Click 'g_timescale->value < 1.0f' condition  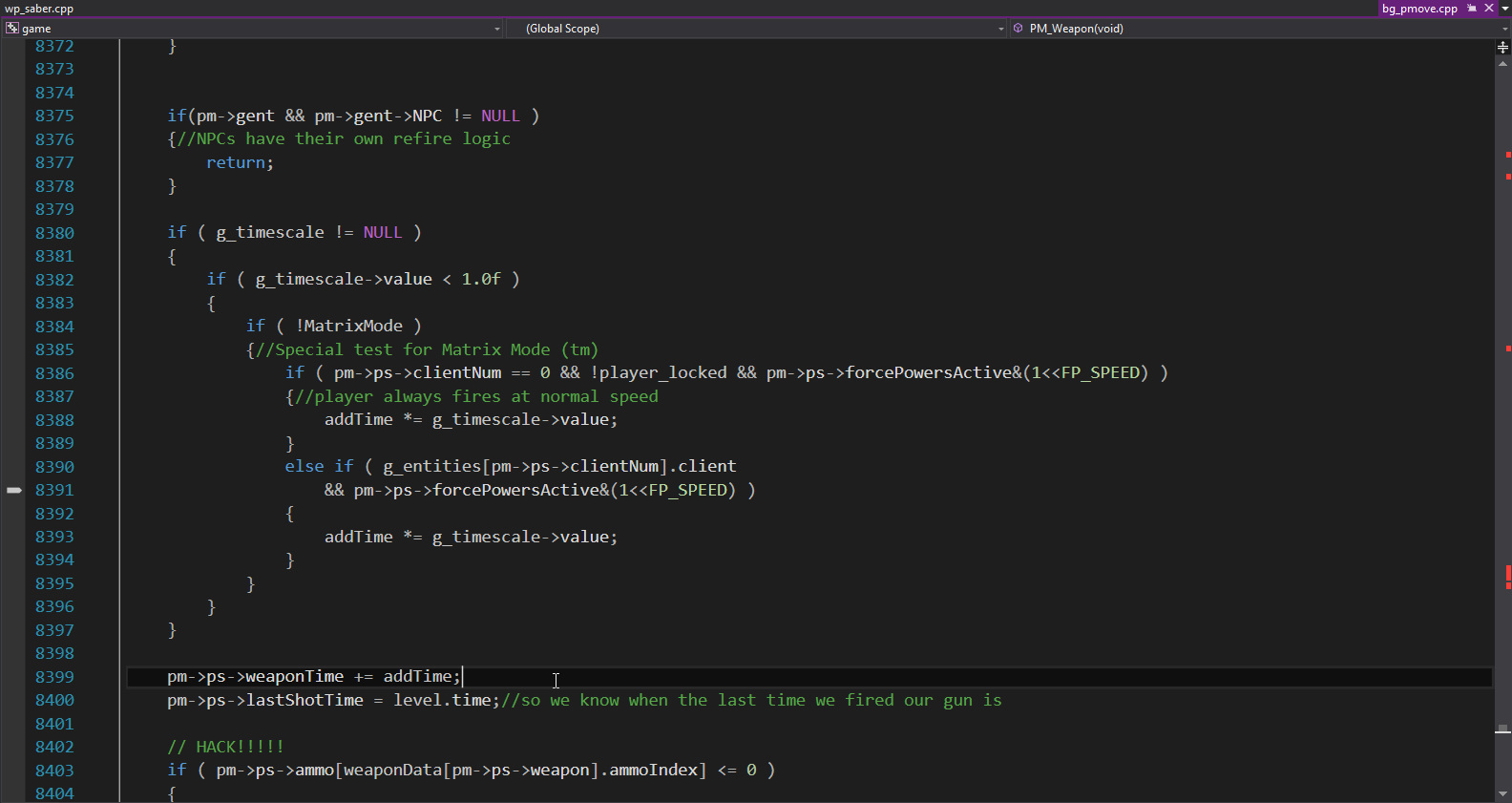click(x=378, y=279)
